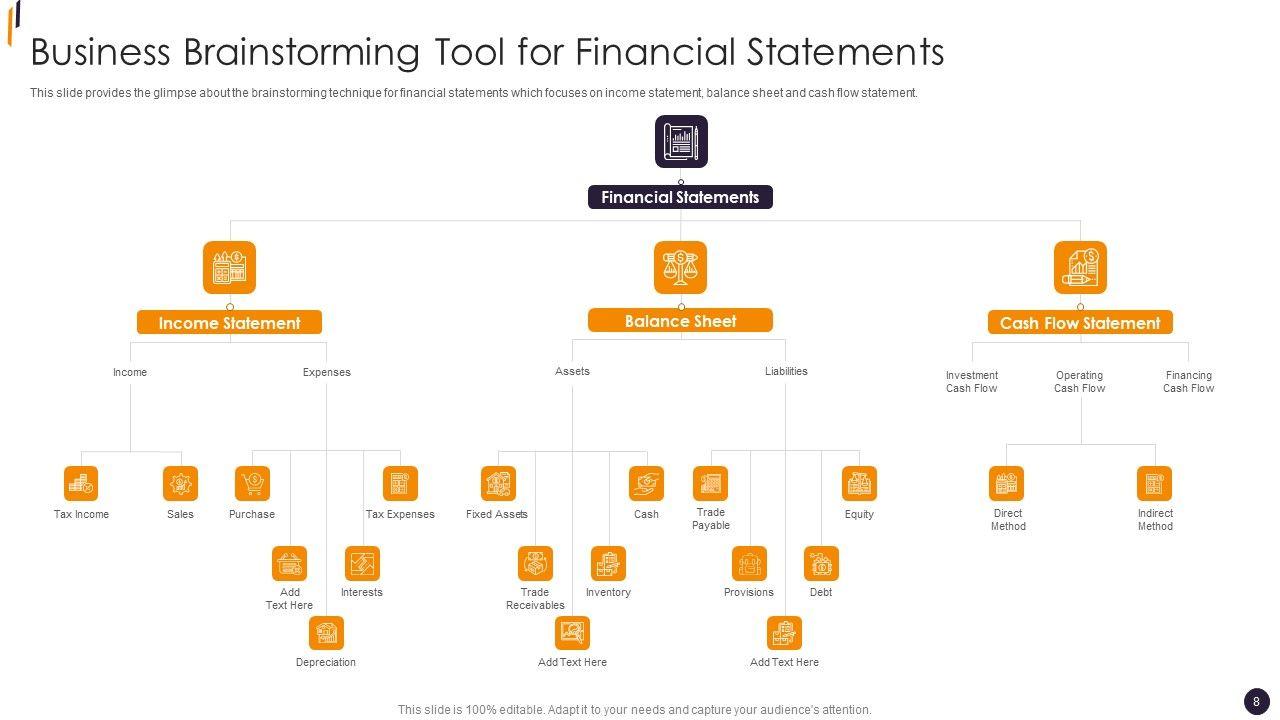Select the Income Statement calculator icon
This screenshot has width=1280, height=720.
click(x=229, y=267)
